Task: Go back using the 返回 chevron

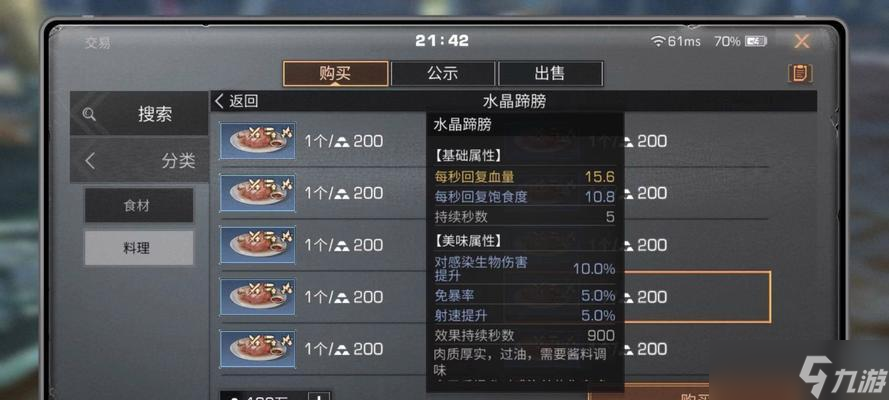Action: click(236, 101)
